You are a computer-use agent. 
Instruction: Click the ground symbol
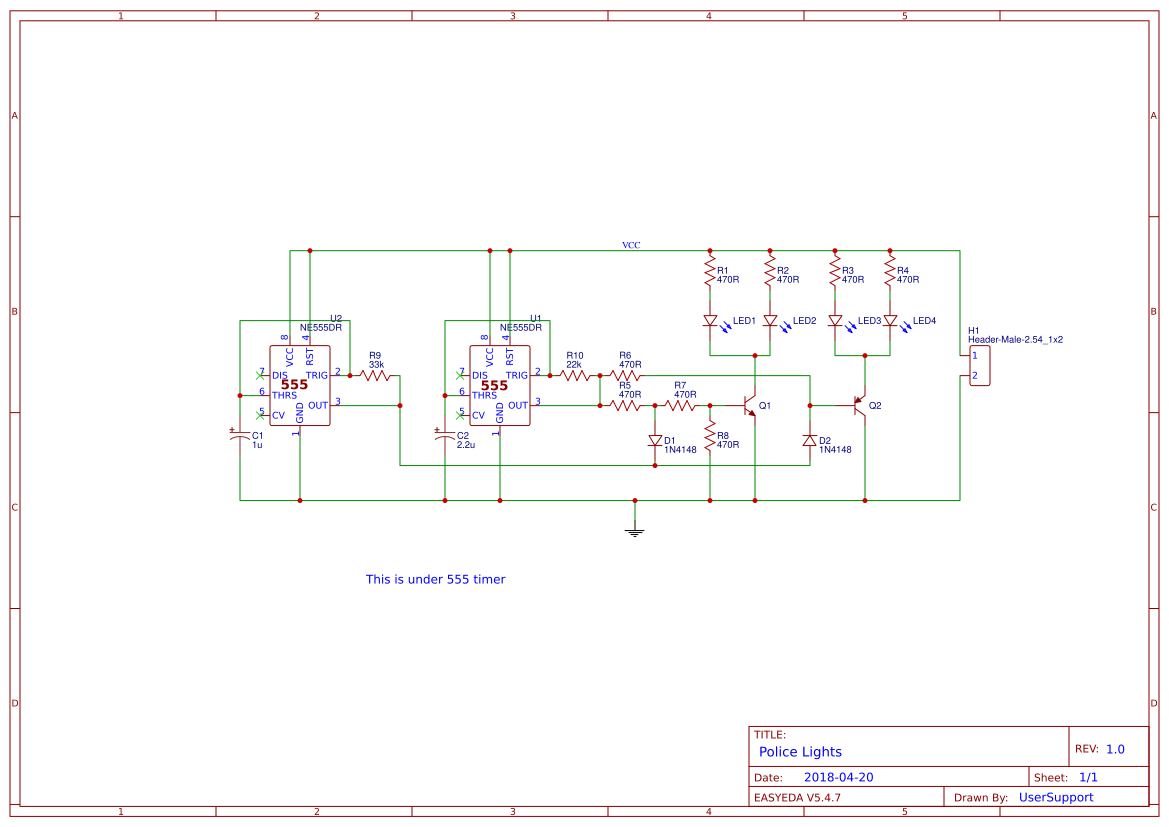click(634, 531)
